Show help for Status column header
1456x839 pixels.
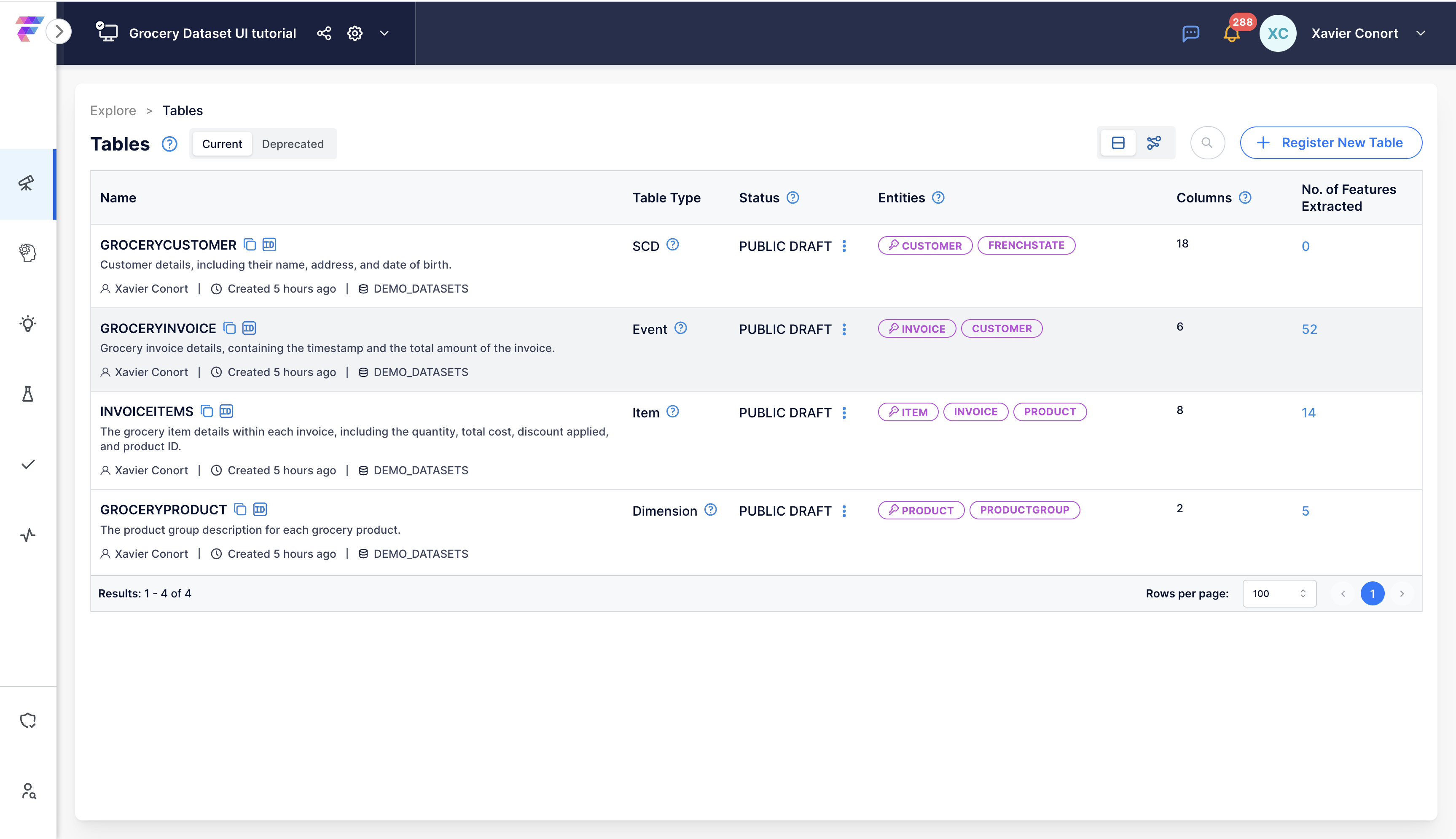(x=792, y=198)
